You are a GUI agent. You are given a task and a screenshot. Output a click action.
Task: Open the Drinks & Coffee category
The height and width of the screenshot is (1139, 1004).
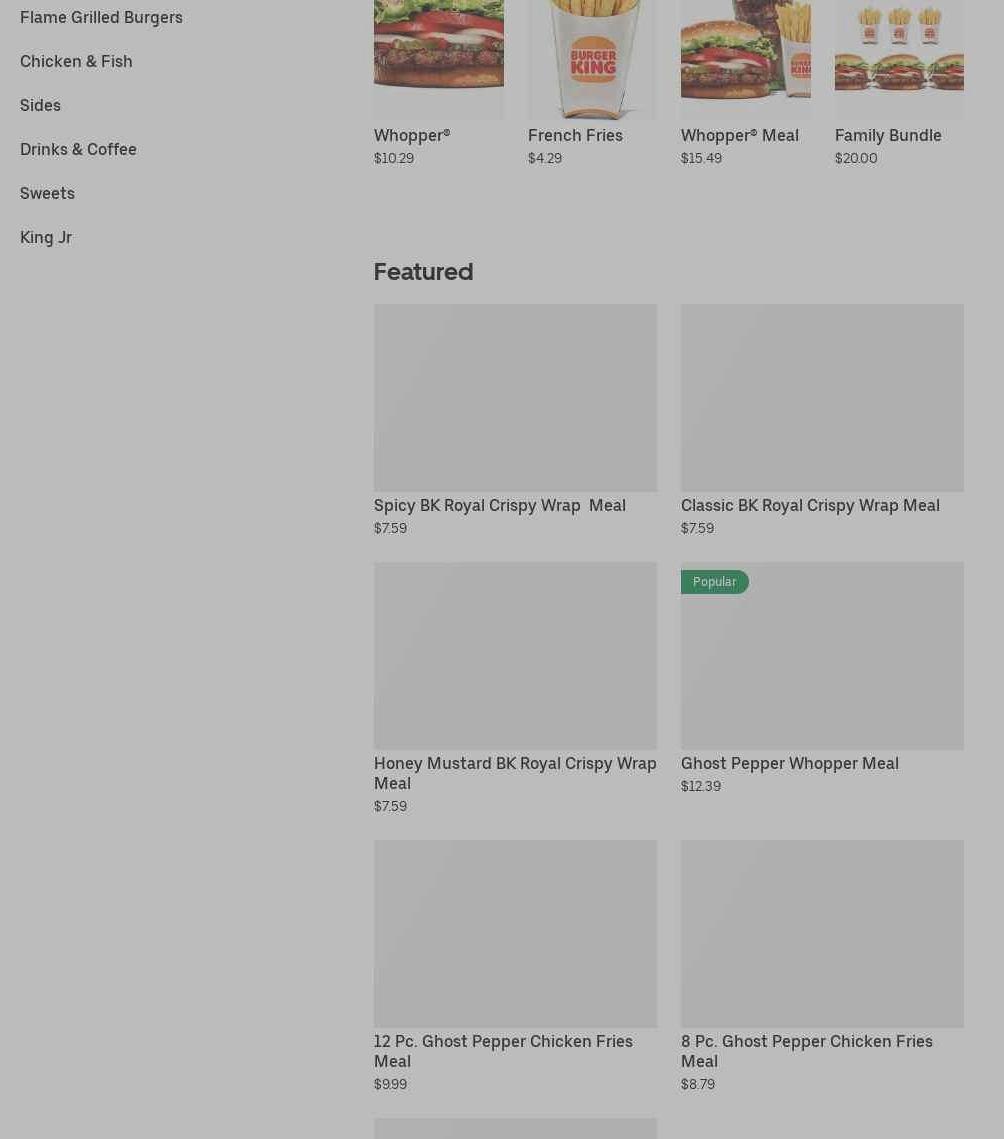(78, 149)
